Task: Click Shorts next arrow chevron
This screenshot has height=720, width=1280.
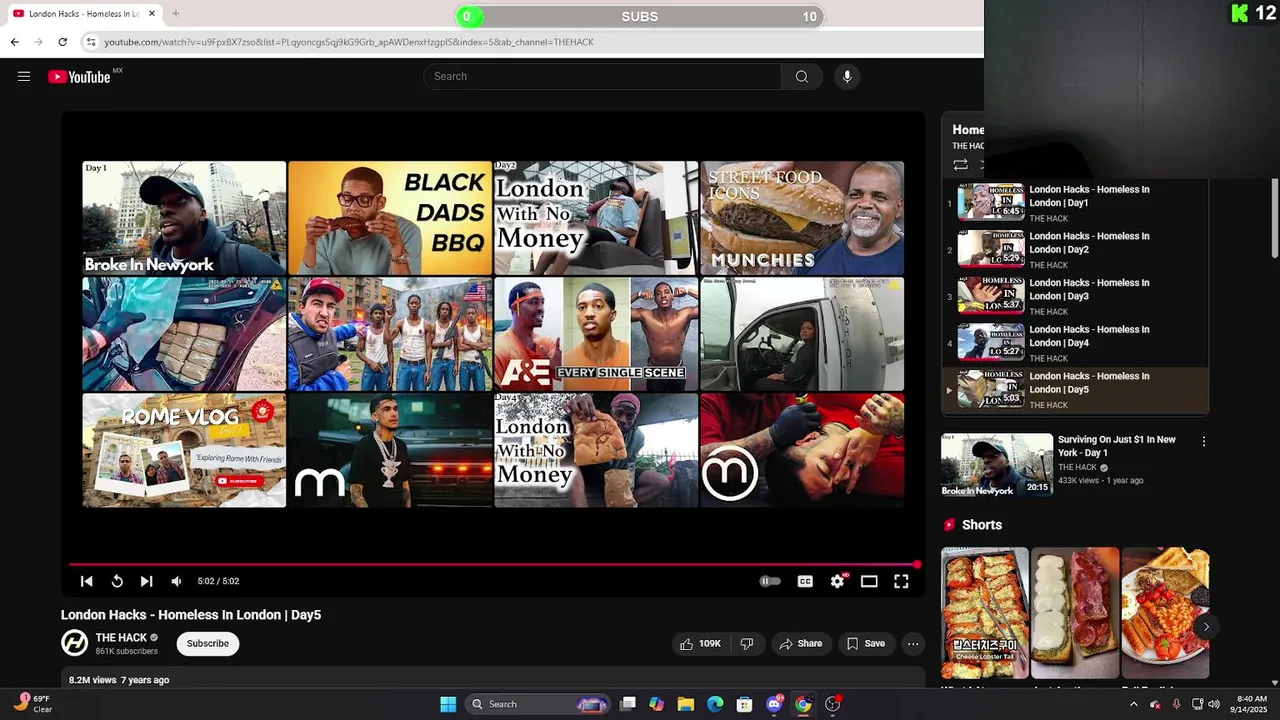Action: 1206,627
